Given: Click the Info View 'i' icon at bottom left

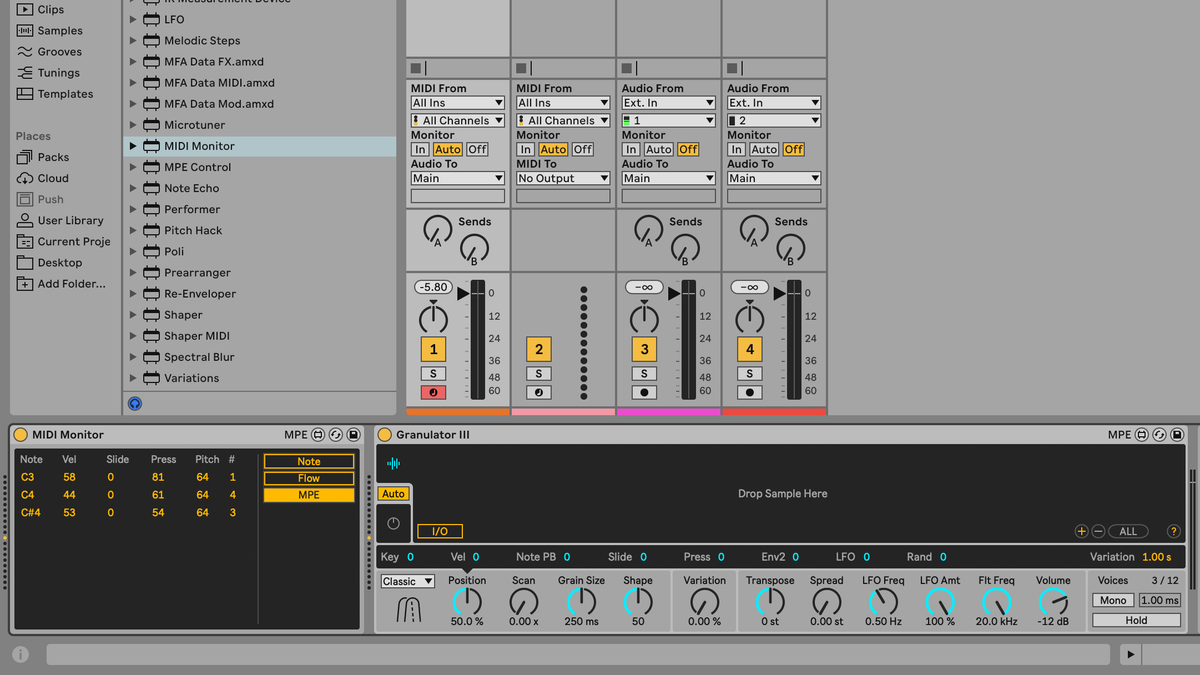Looking at the screenshot, I should [20, 654].
